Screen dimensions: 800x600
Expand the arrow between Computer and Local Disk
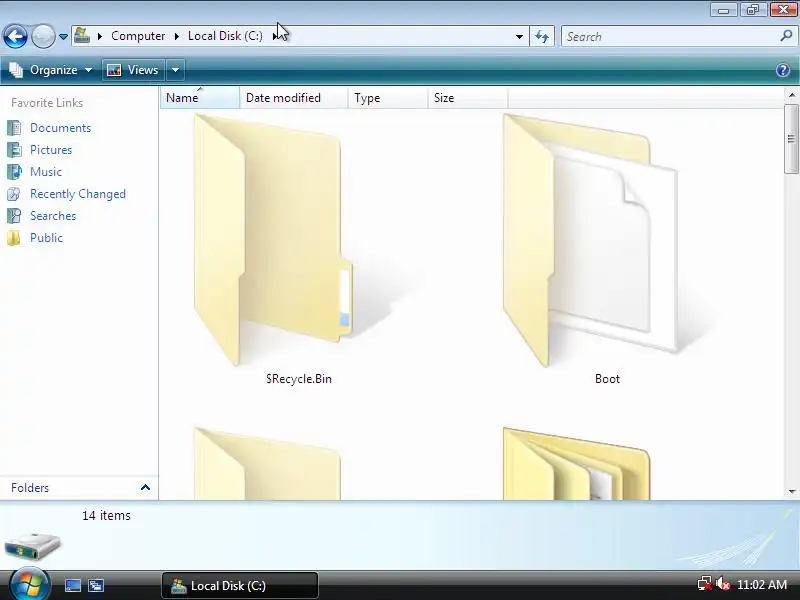coord(177,36)
